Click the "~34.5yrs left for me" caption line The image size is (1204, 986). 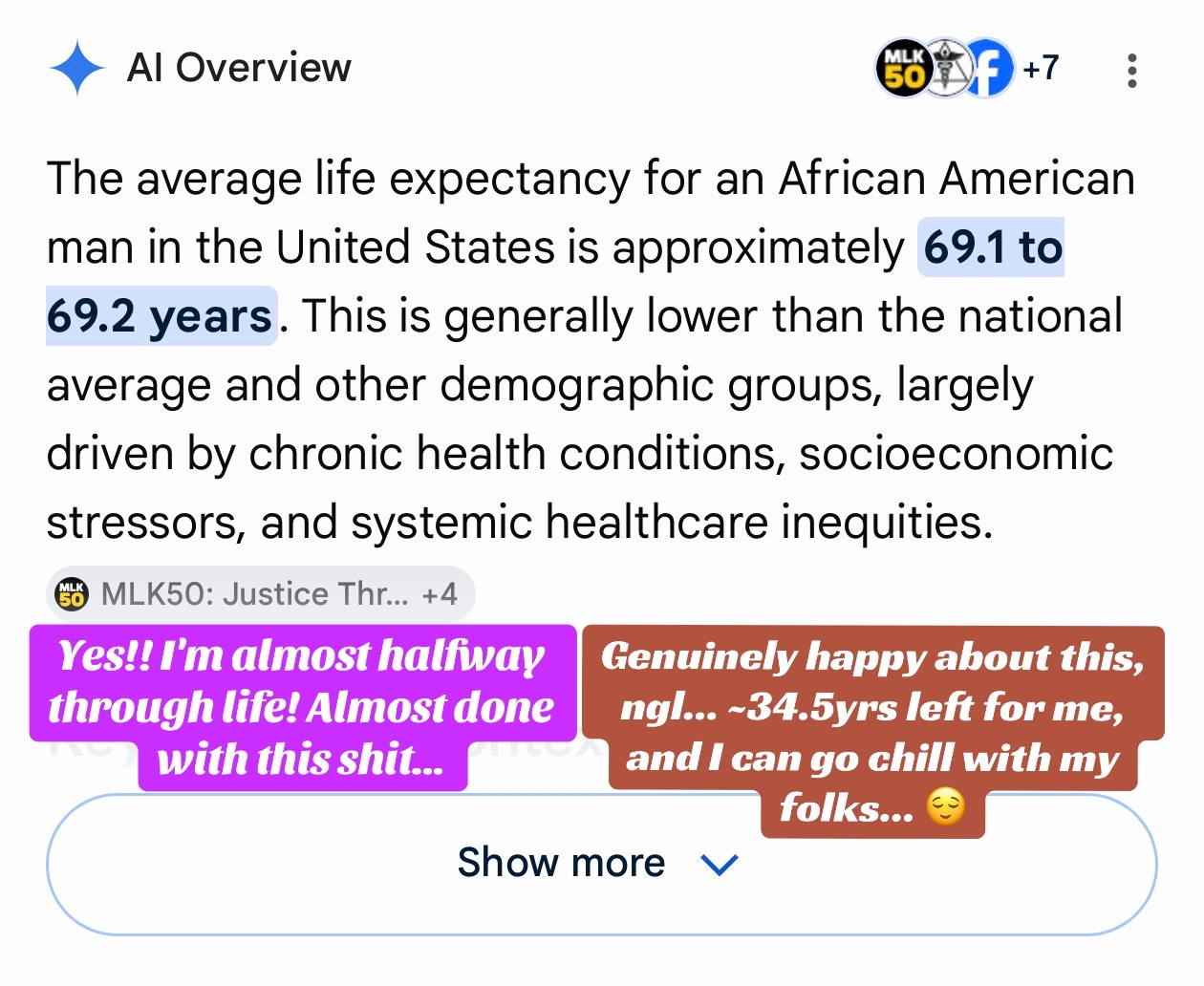(871, 707)
